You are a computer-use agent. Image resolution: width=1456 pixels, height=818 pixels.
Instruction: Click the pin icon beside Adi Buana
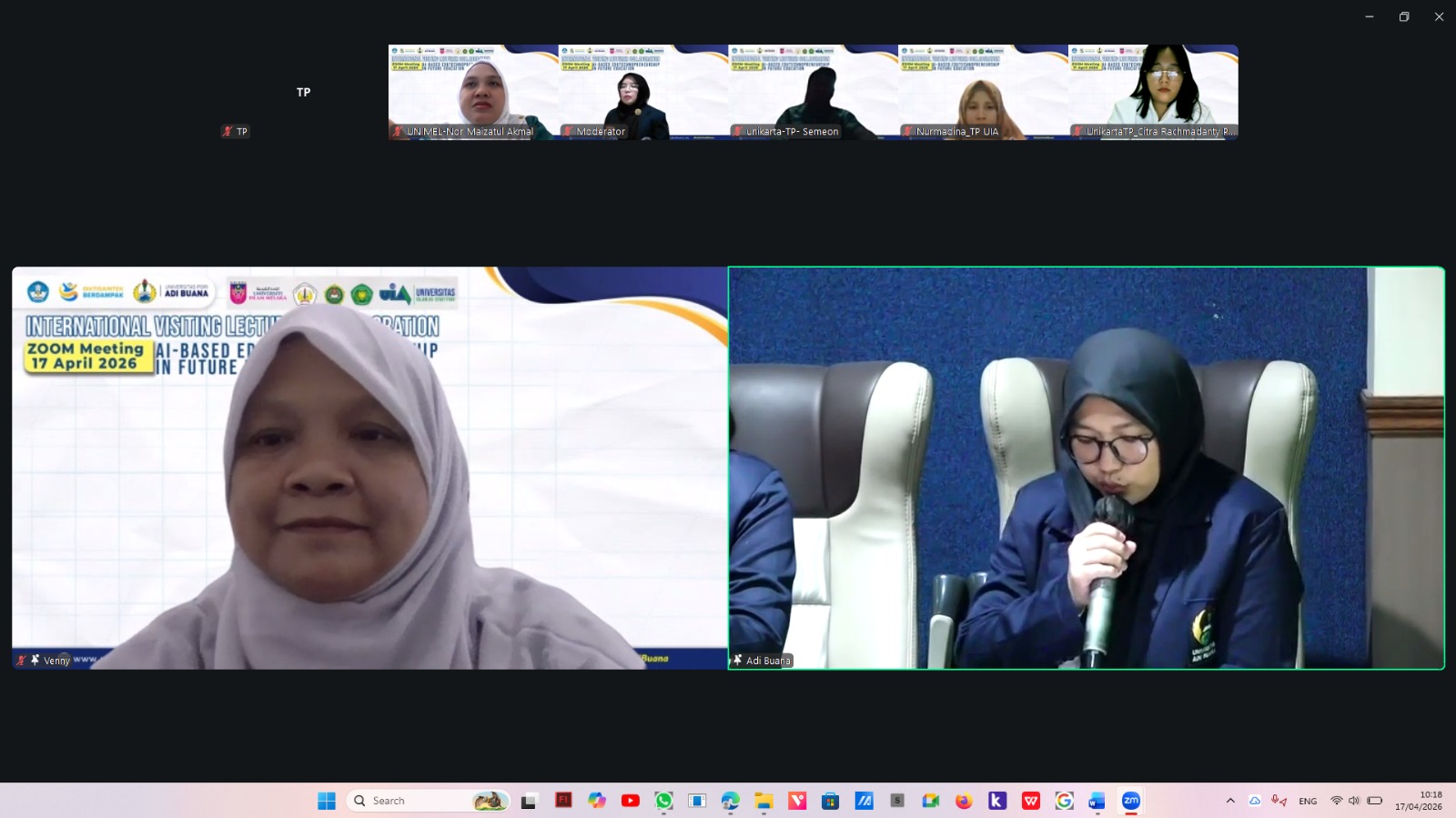[737, 660]
